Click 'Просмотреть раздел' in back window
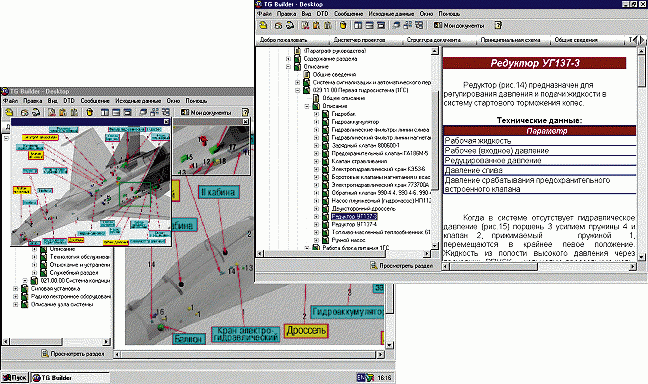 [x=72, y=354]
